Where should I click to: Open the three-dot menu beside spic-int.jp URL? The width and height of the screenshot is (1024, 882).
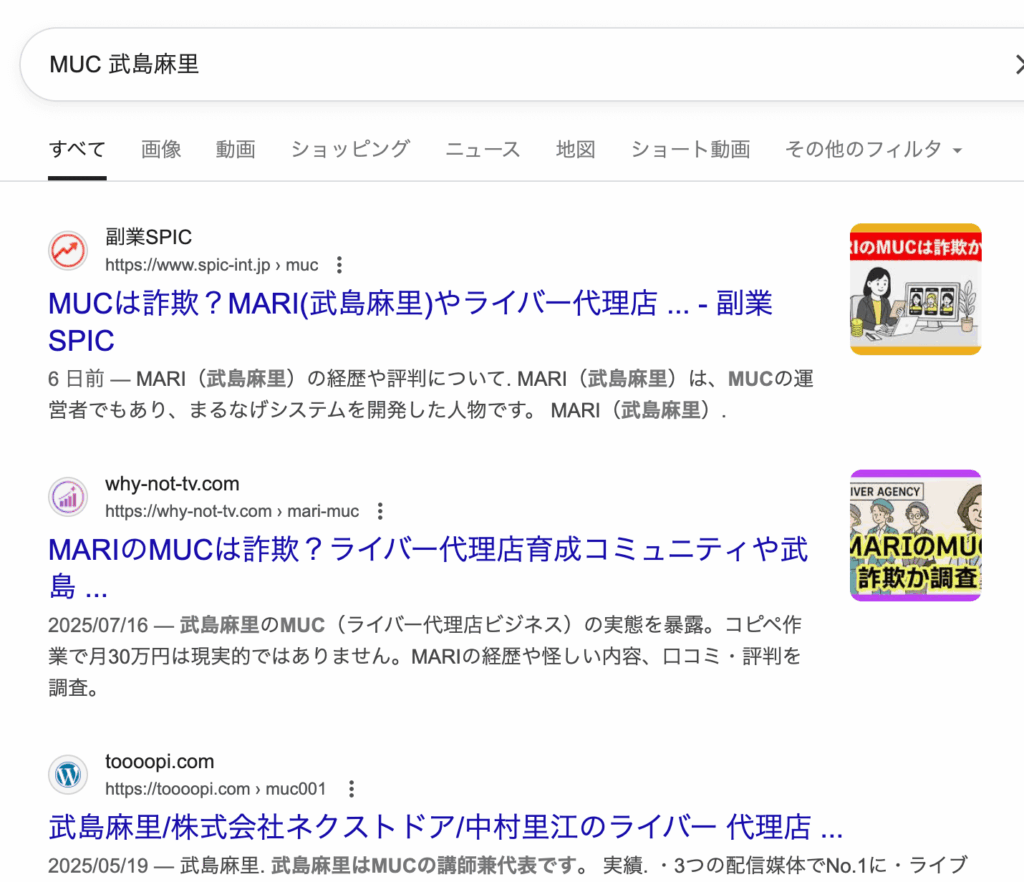tap(339, 265)
